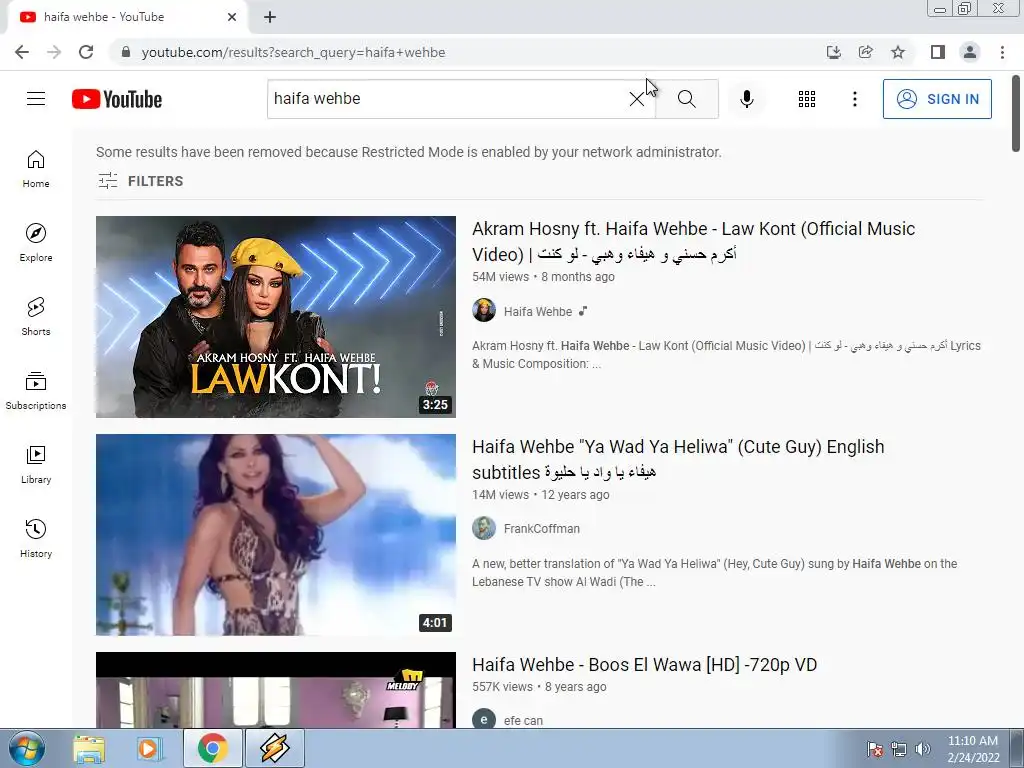This screenshot has width=1024, height=768.
Task: Start voice search with the microphone icon
Action: 746,99
